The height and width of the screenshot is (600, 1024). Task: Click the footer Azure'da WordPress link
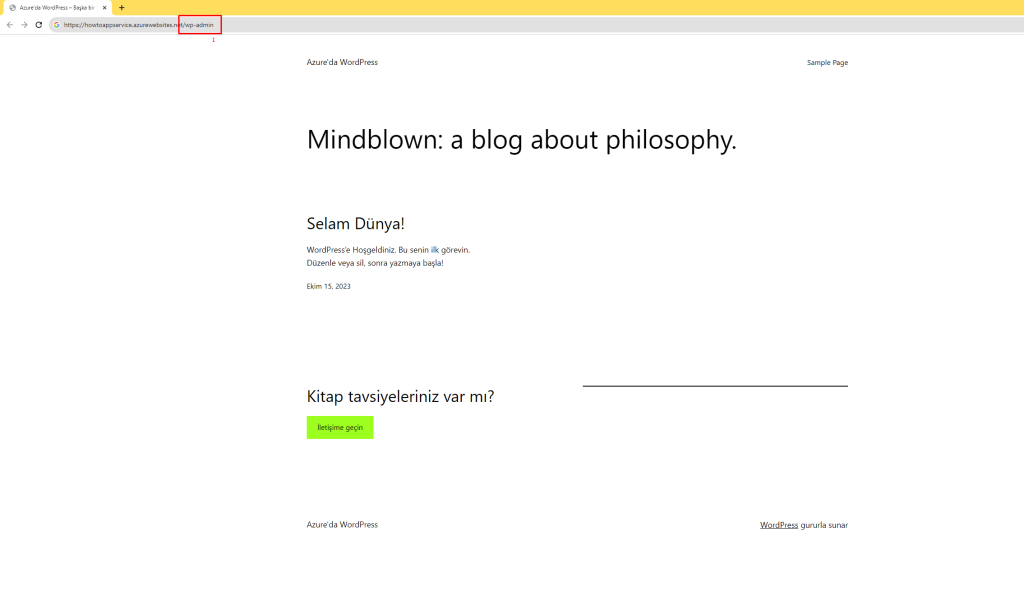342,524
